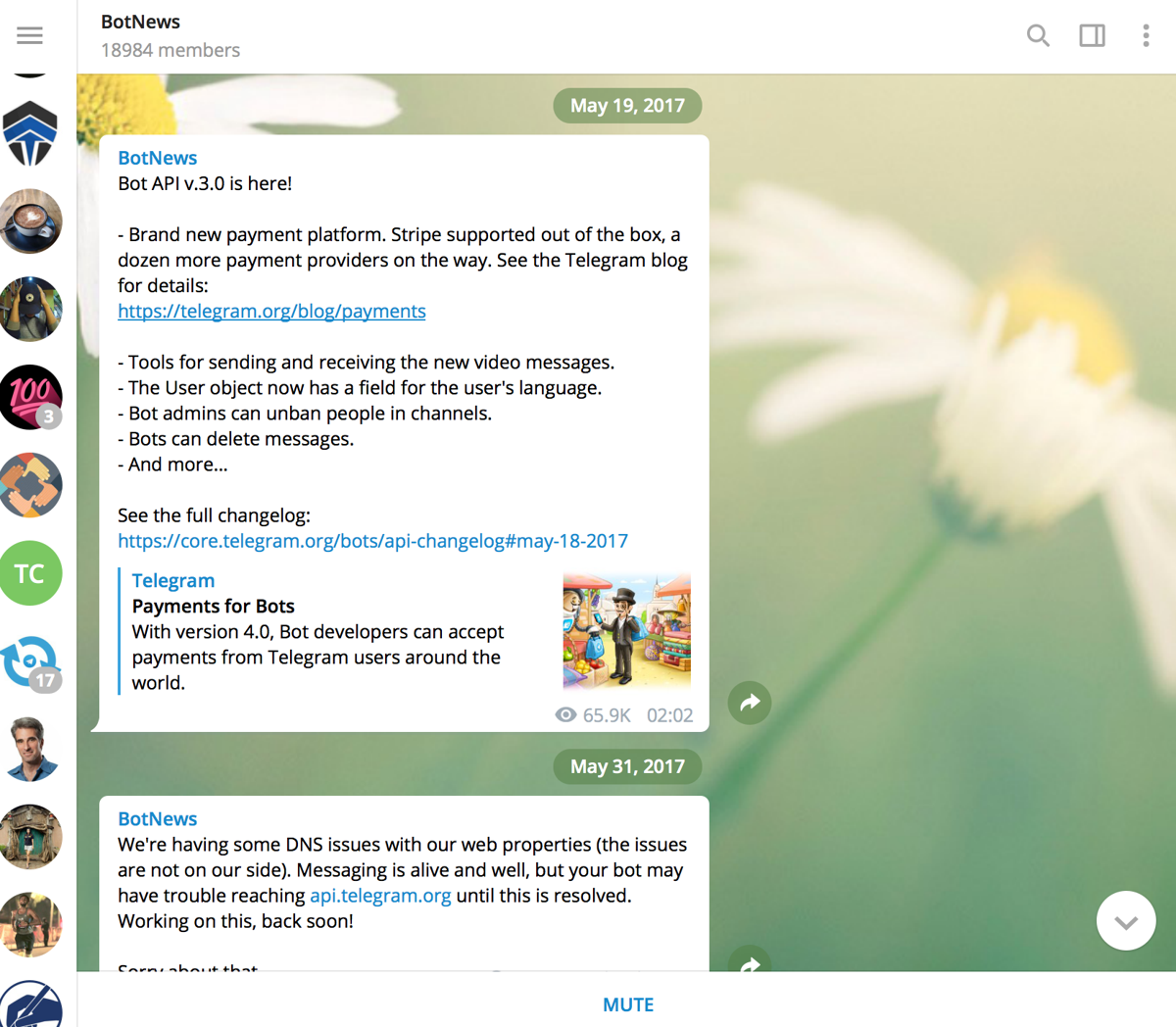Toggle the right info side panel
The height and width of the screenshot is (1027, 1176).
click(1092, 36)
